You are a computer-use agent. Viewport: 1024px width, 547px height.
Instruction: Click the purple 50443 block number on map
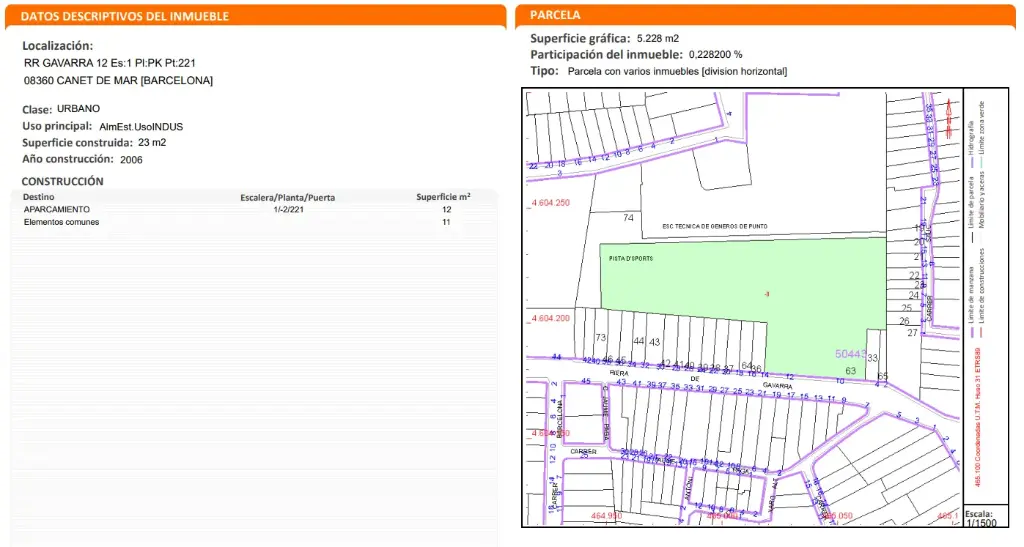[850, 354]
